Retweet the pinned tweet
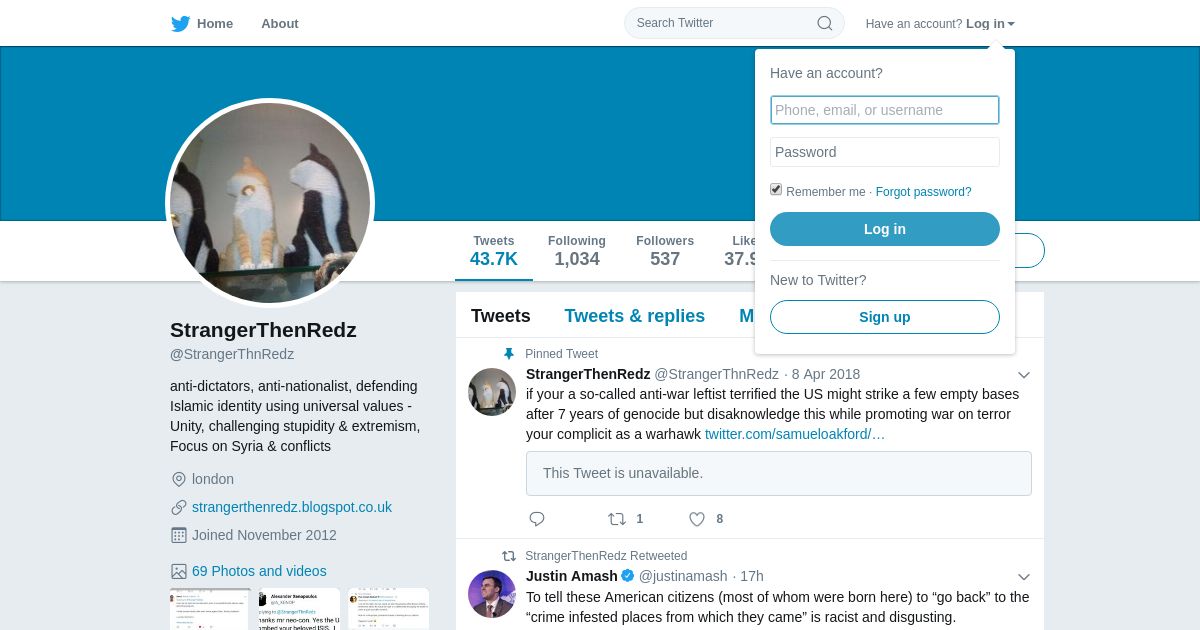1200x630 pixels. click(x=617, y=519)
